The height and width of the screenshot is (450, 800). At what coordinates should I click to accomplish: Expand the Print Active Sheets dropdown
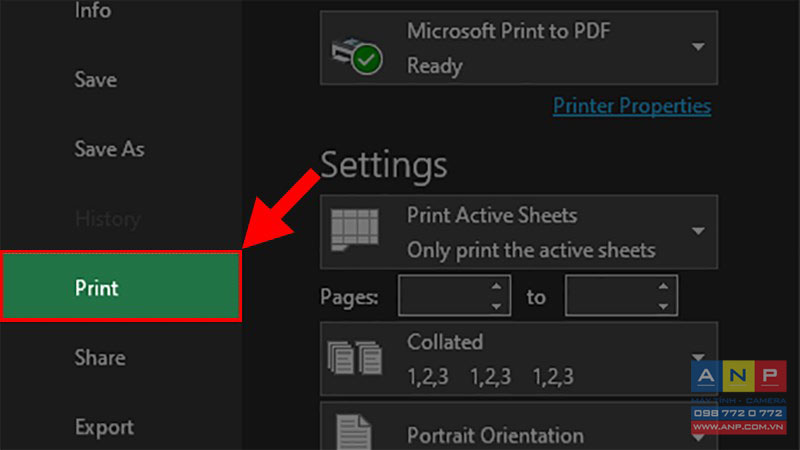click(518, 232)
